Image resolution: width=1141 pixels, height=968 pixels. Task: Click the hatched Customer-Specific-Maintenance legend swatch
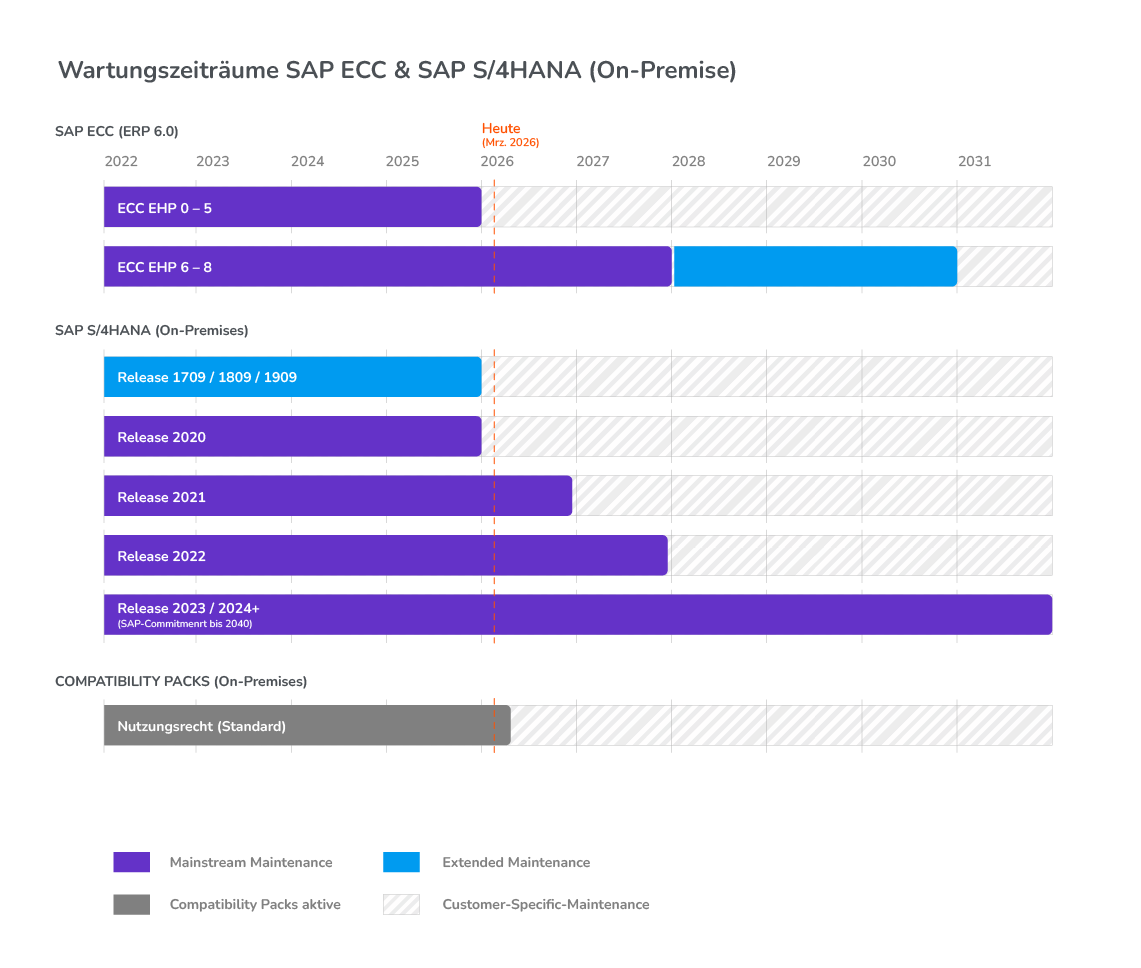(401, 904)
